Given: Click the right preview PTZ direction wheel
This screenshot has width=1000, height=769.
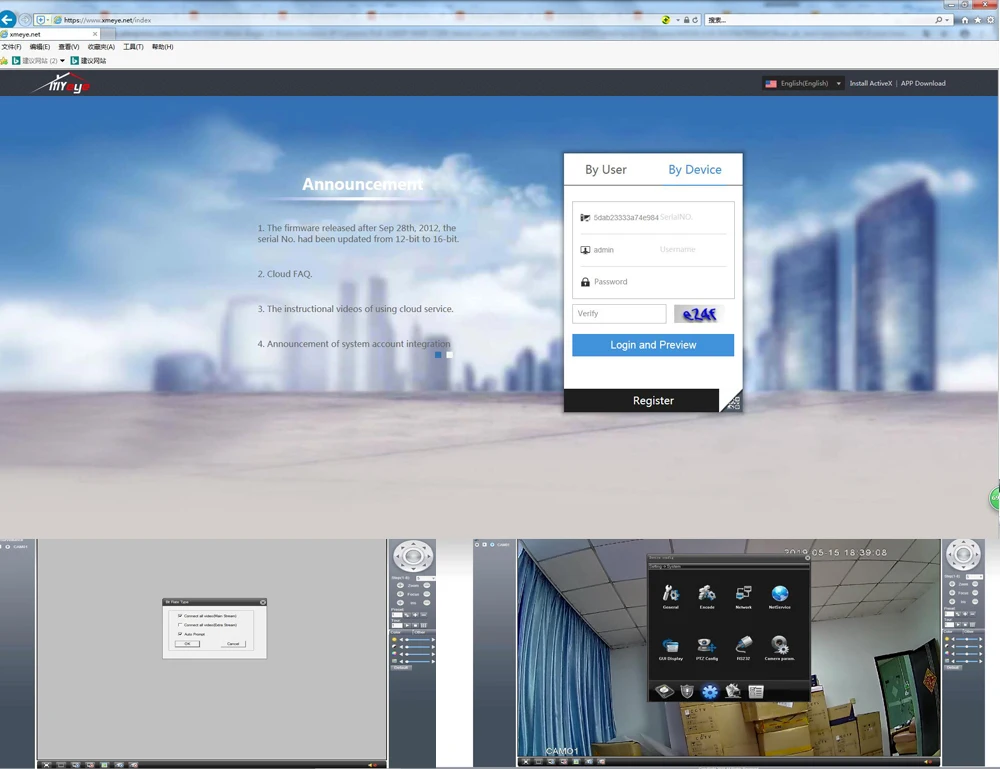Looking at the screenshot, I should (x=963, y=555).
